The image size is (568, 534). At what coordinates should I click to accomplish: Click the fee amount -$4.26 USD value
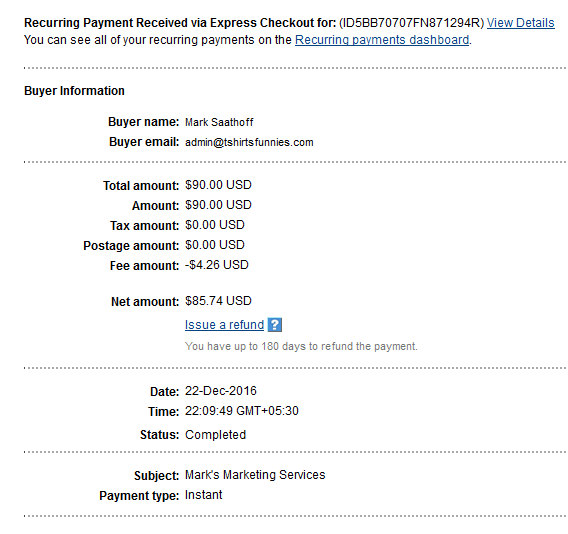click(217, 265)
